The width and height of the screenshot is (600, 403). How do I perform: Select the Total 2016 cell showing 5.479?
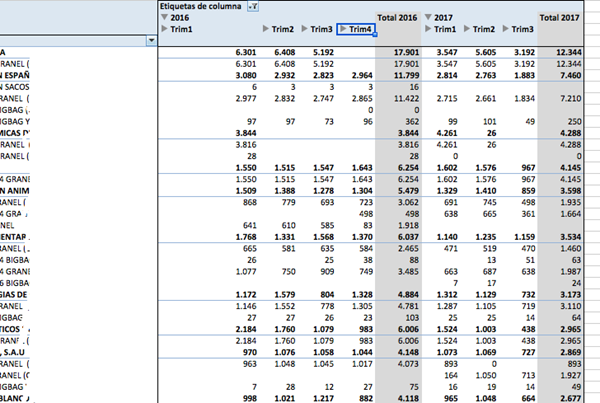[x=399, y=190]
